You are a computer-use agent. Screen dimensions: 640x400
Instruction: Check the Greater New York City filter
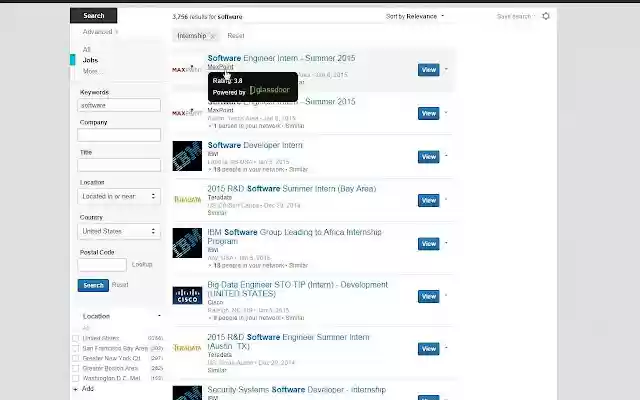[76, 358]
